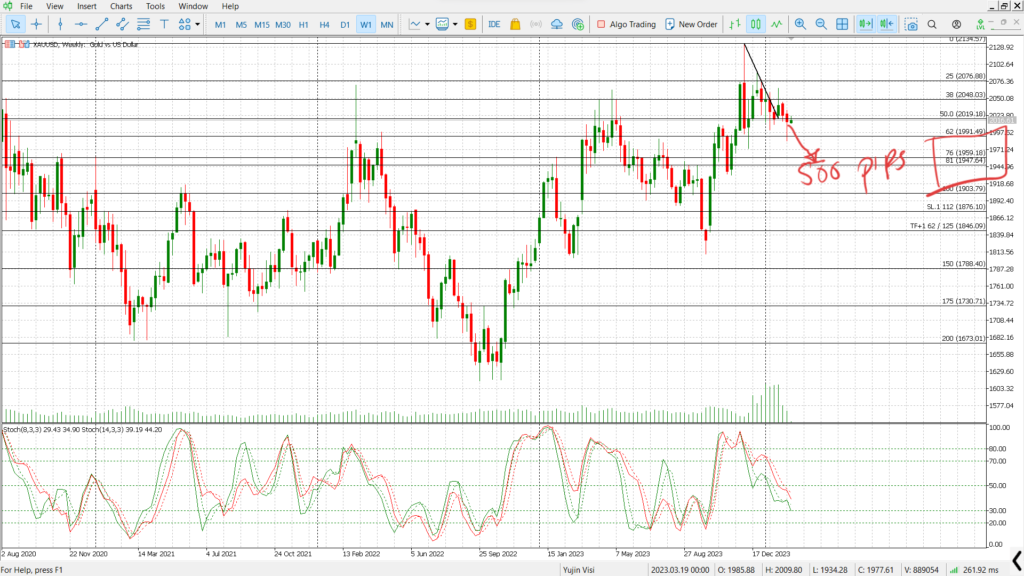Click the 200 (1673.01) Fibonacci level label

pyautogui.click(x=963, y=338)
